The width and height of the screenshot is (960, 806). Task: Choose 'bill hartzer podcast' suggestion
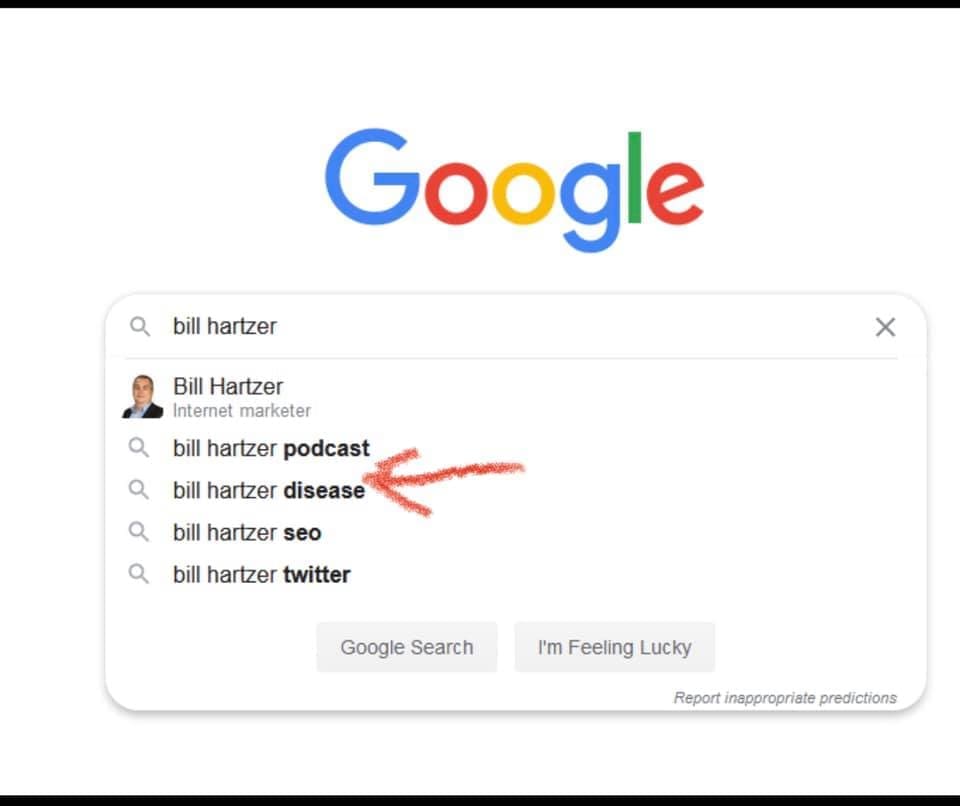[x=514, y=448]
